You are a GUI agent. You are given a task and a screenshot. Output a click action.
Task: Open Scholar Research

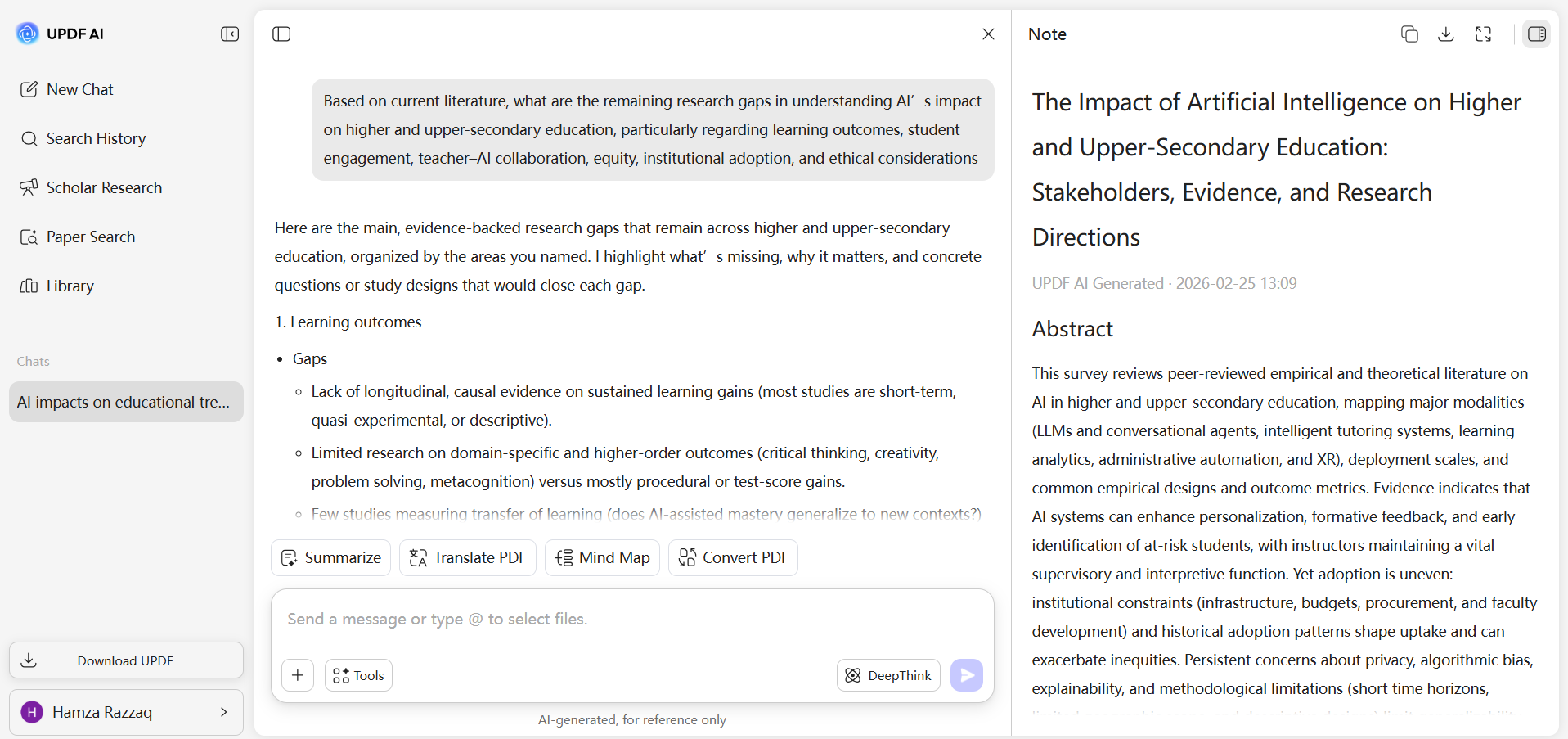coord(91,187)
